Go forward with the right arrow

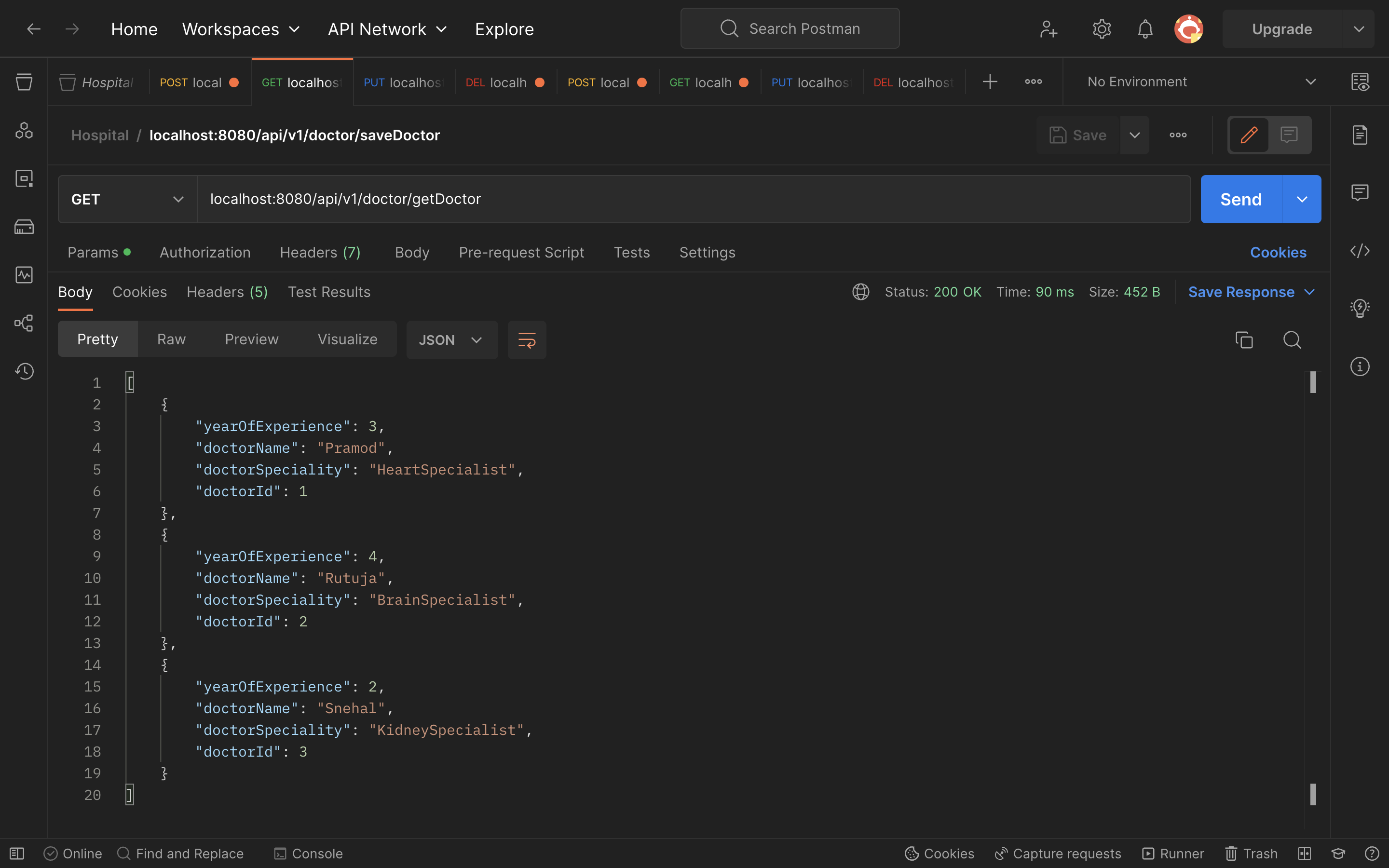(x=72, y=29)
